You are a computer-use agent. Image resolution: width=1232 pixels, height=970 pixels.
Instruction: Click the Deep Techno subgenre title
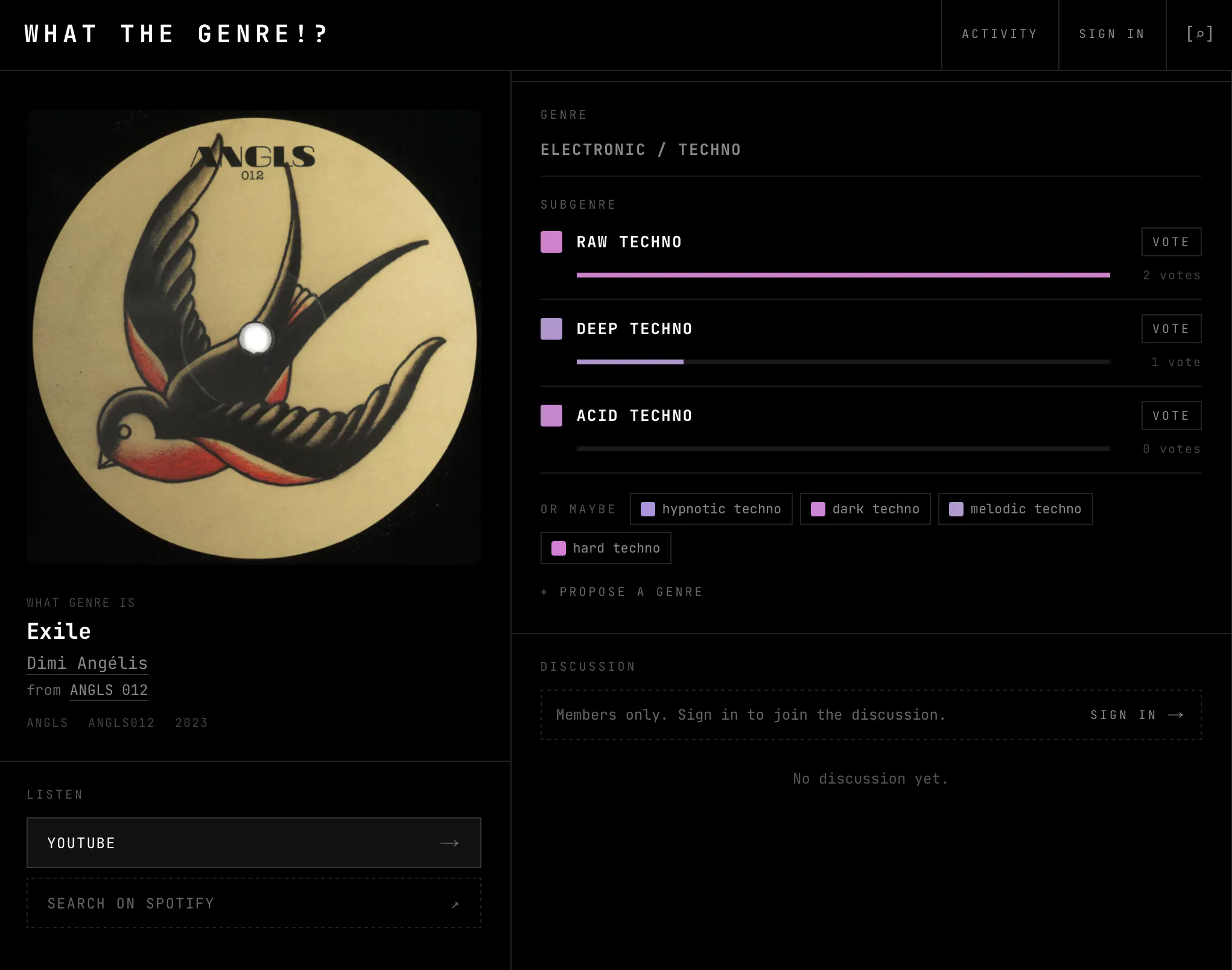click(x=635, y=329)
